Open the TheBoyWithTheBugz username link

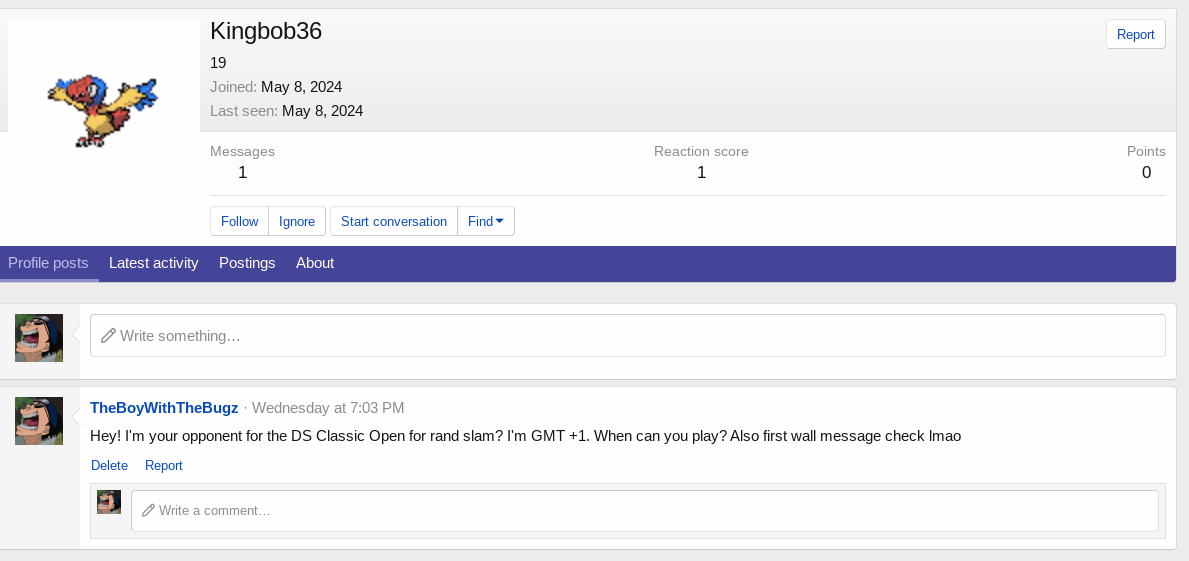(164, 408)
